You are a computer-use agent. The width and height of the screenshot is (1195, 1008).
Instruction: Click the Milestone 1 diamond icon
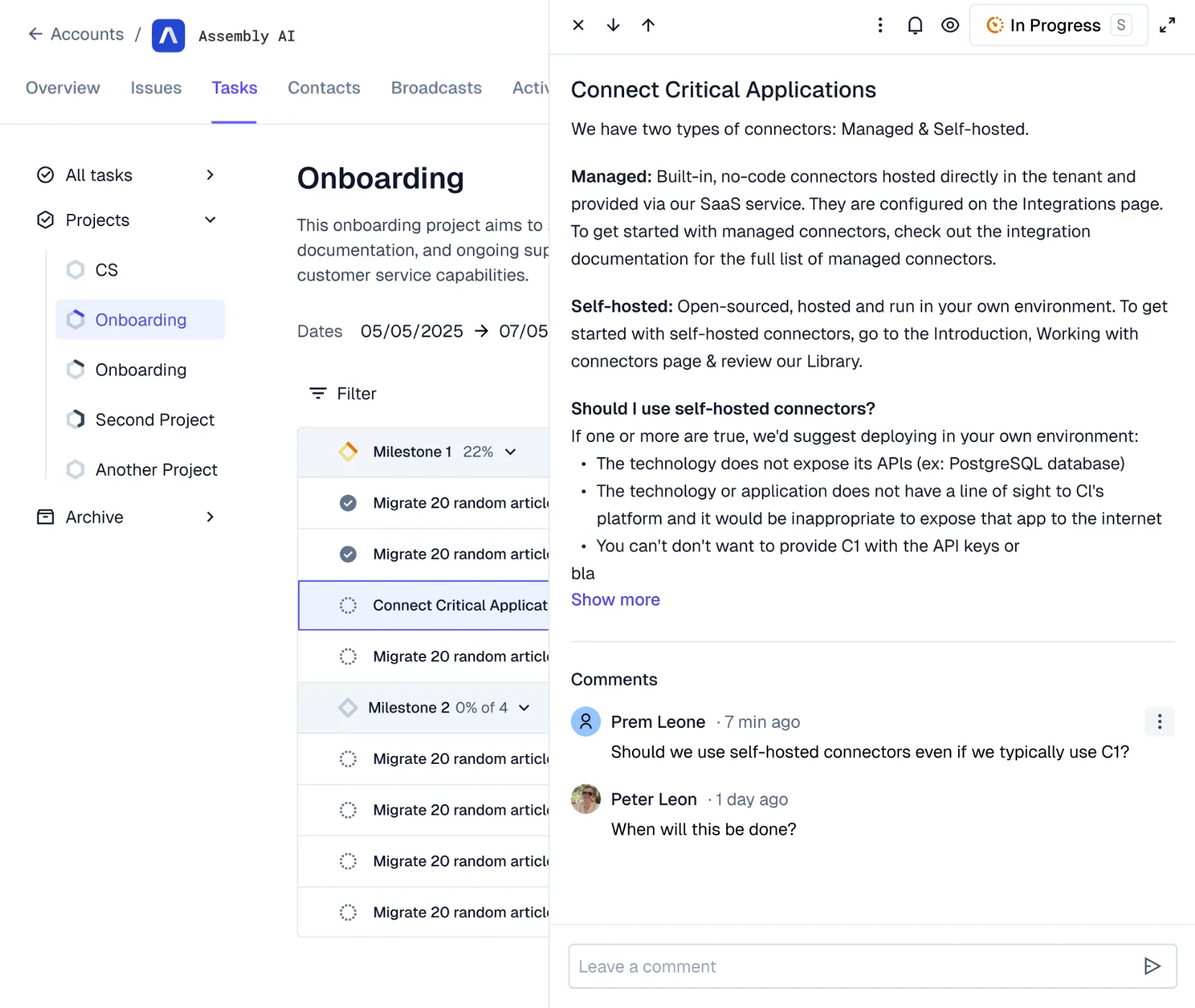348,451
